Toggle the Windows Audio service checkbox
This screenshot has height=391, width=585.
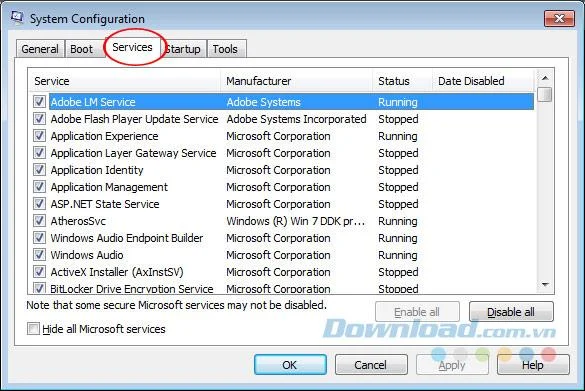(x=39, y=255)
